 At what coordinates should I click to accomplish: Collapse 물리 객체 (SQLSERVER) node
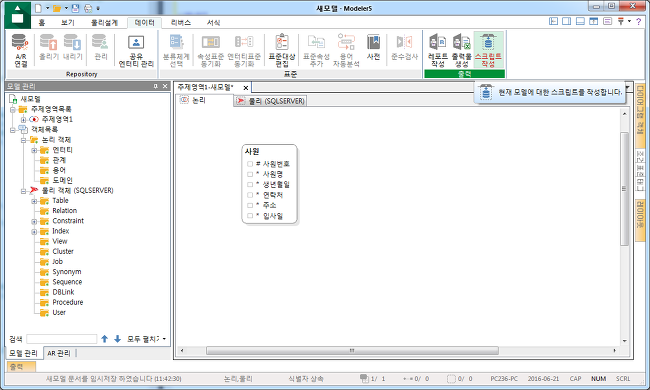(23, 191)
